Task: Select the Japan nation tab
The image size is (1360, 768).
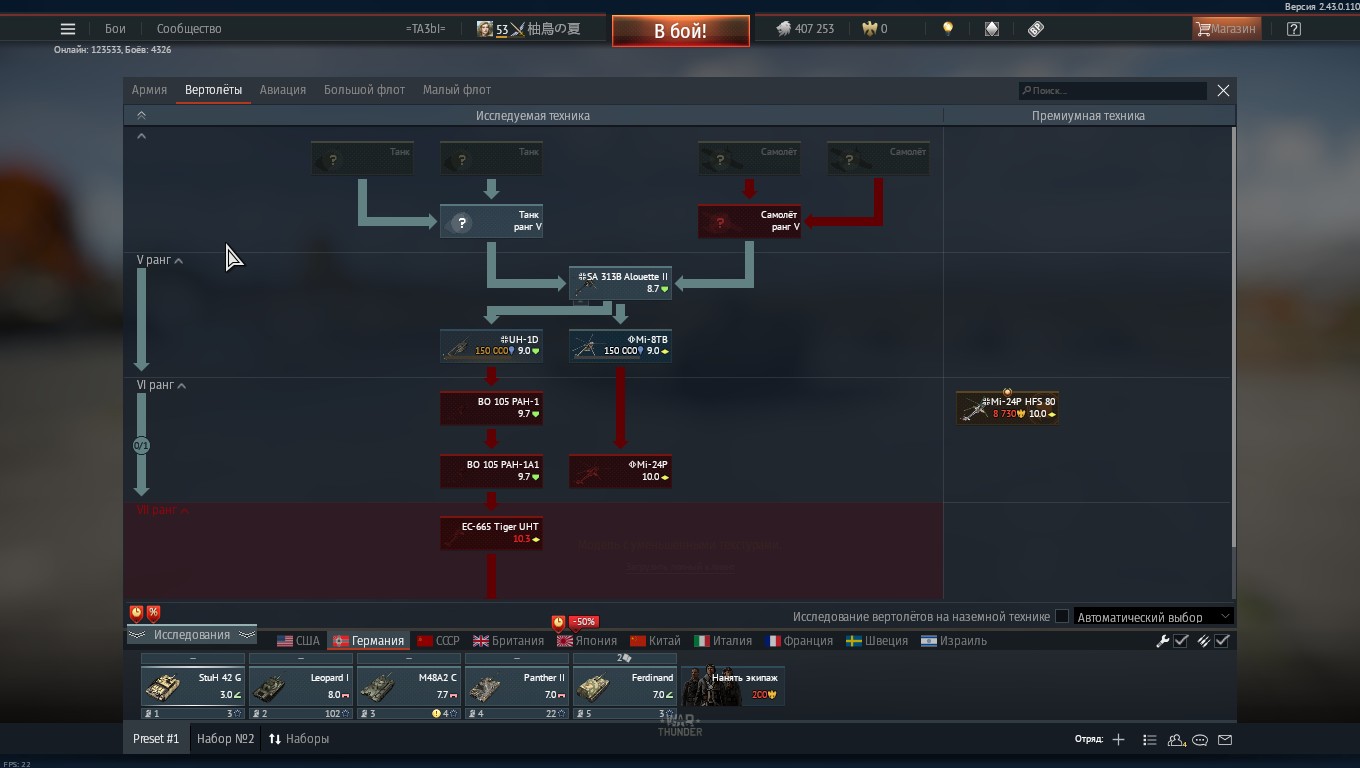Action: coord(587,641)
